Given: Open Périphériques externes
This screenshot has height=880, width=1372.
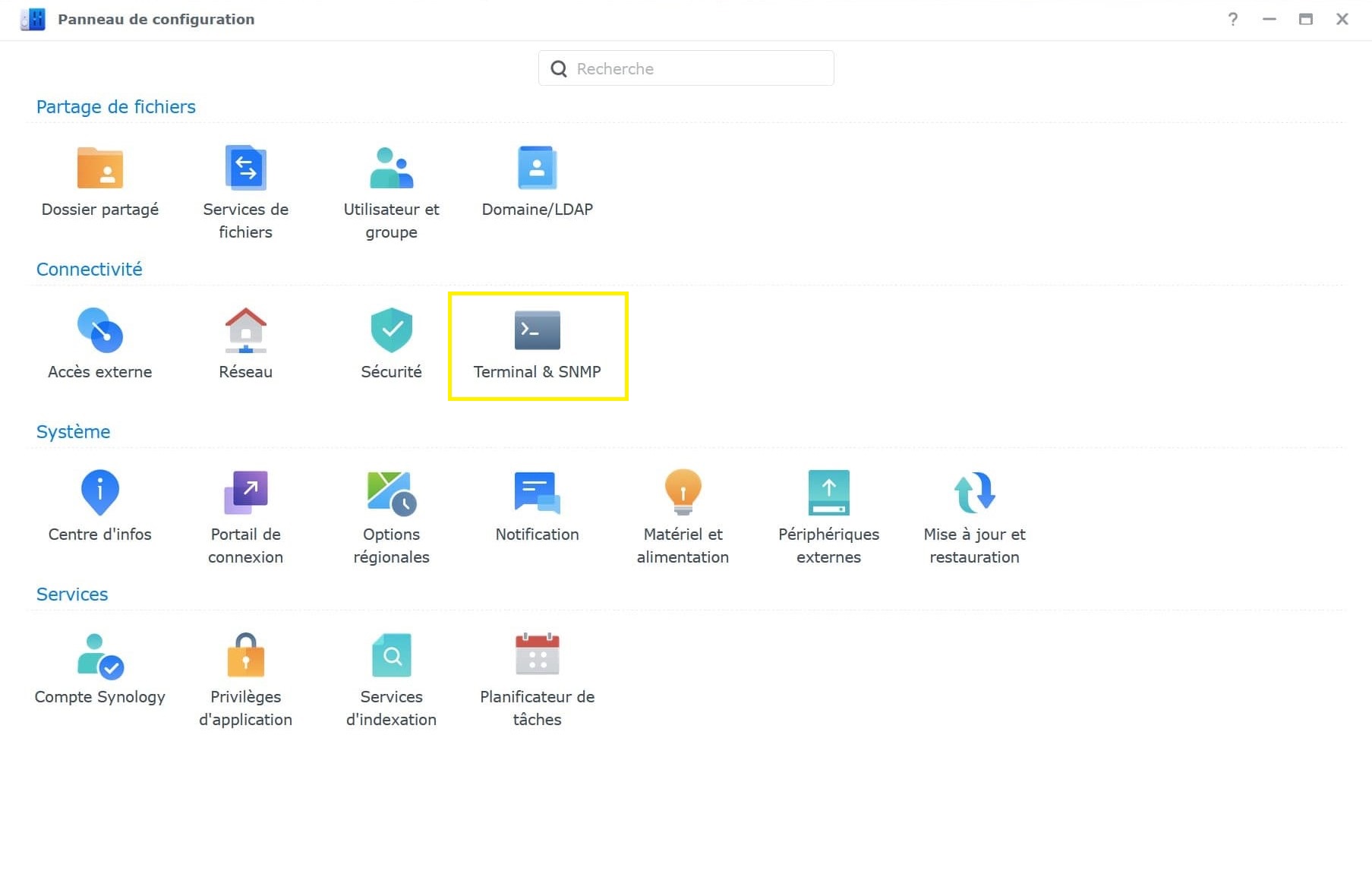Looking at the screenshot, I should (828, 493).
